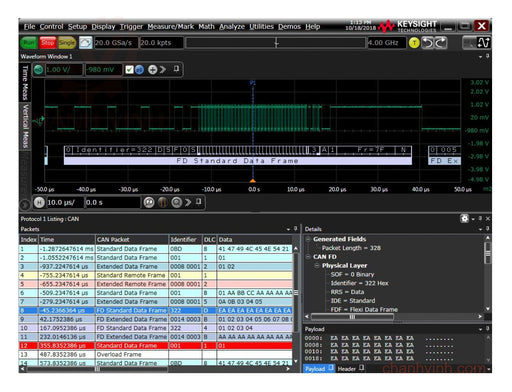This screenshot has height=392, width=512.
Task: Open the Details pane dropdown arrow
Action: tap(480, 229)
